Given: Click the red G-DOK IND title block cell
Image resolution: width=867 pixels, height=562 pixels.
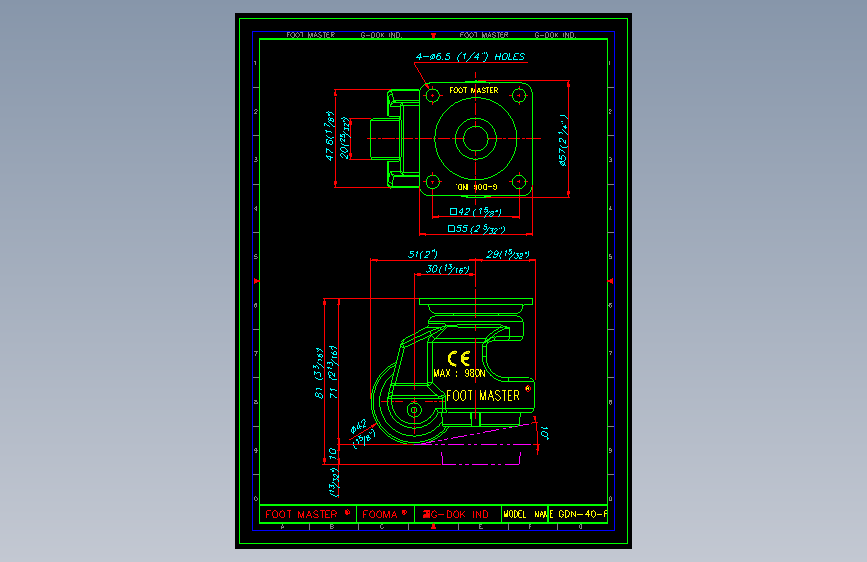Looking at the screenshot, I should tap(457, 514).
